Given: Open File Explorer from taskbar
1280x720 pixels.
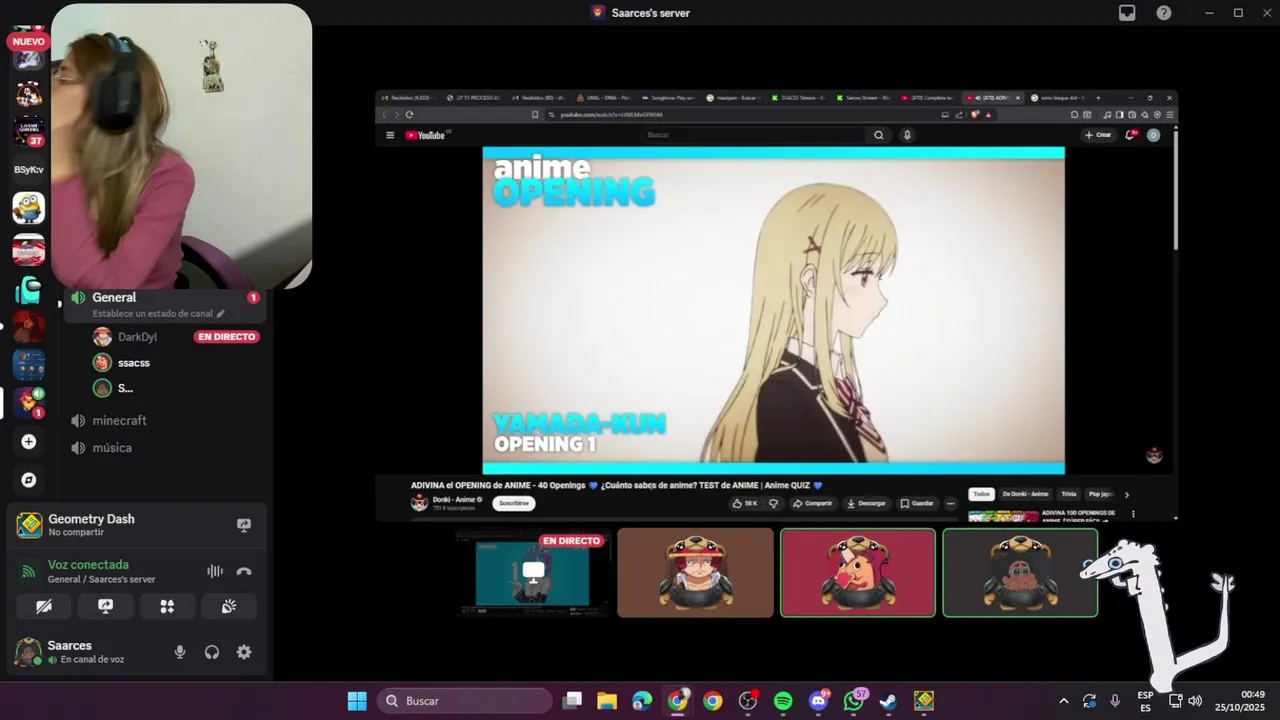Looking at the screenshot, I should click(607, 701).
